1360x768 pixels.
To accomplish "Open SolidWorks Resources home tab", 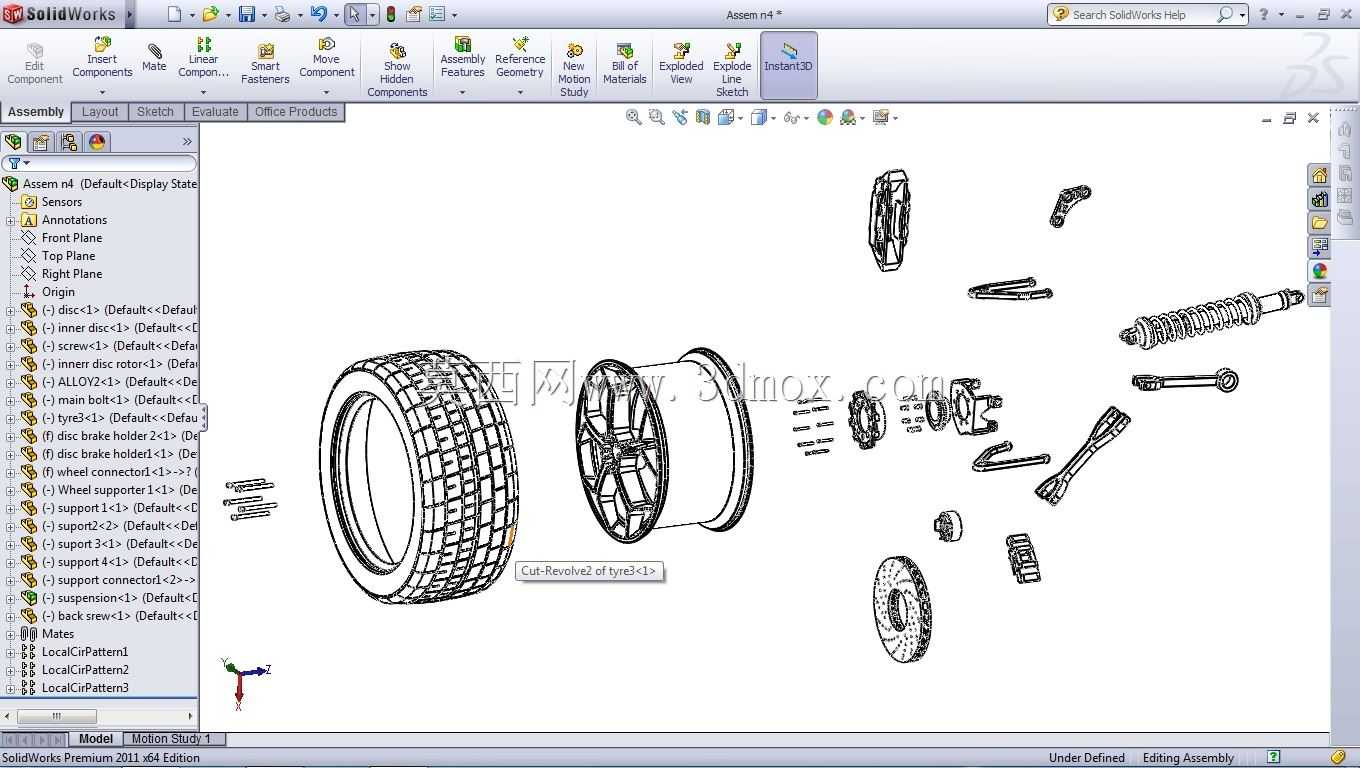I will pyautogui.click(x=1320, y=175).
